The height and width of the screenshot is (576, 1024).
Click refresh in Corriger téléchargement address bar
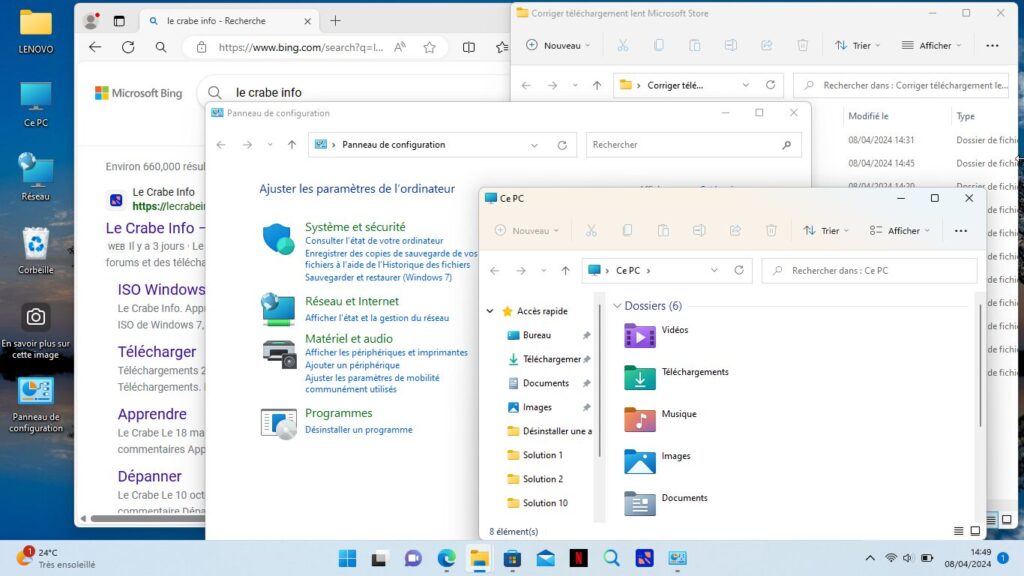771,85
